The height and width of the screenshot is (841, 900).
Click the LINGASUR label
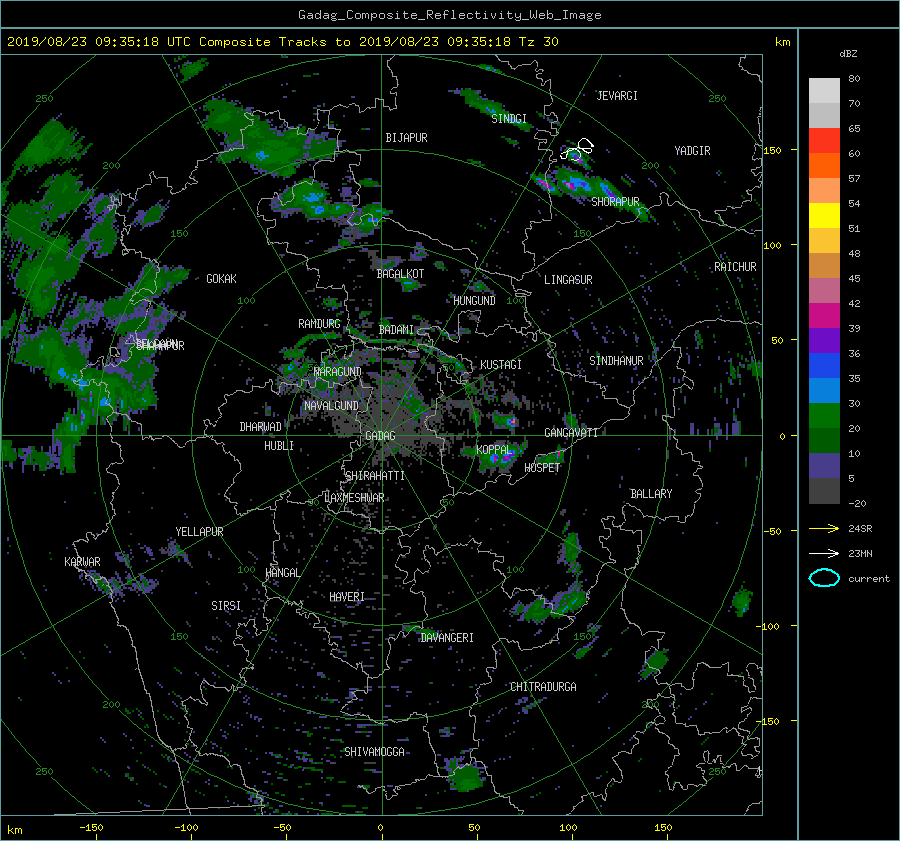coord(568,280)
